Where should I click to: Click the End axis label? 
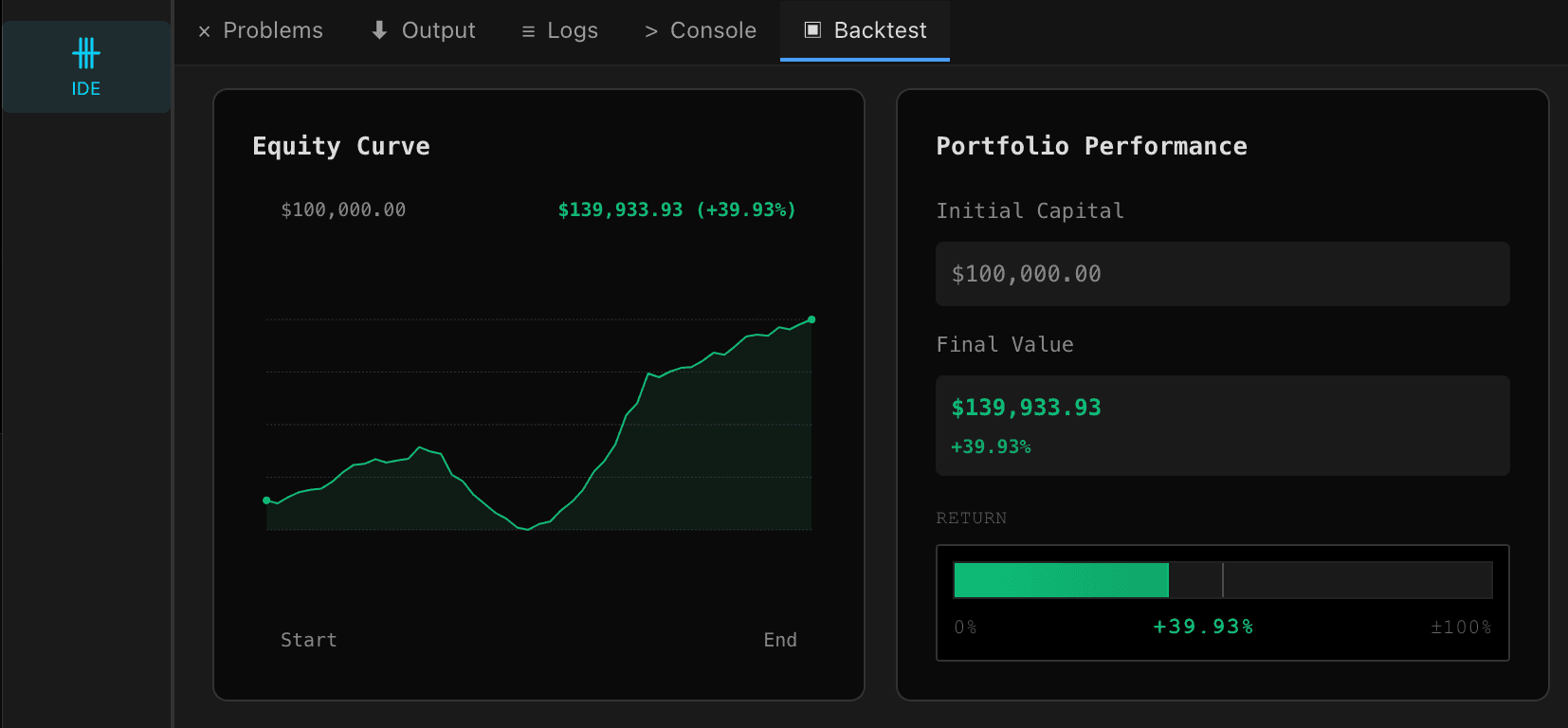click(x=780, y=640)
